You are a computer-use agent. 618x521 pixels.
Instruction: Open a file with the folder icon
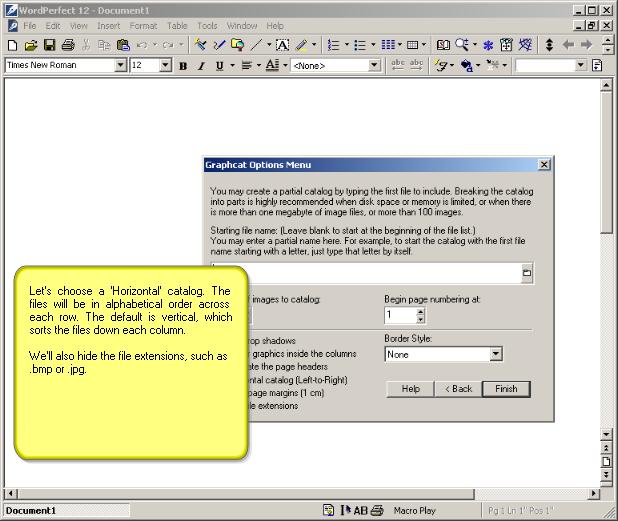31,45
